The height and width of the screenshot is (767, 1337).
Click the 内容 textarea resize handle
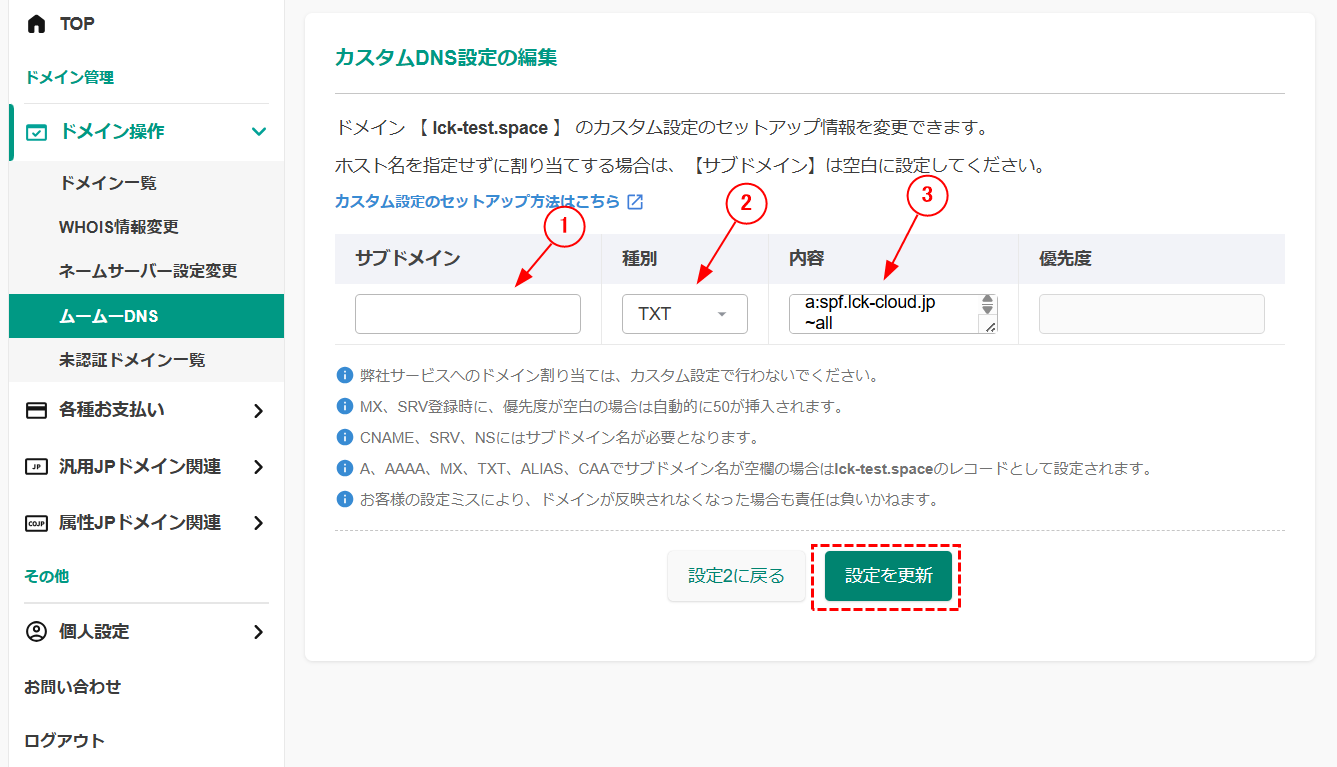tap(990, 326)
